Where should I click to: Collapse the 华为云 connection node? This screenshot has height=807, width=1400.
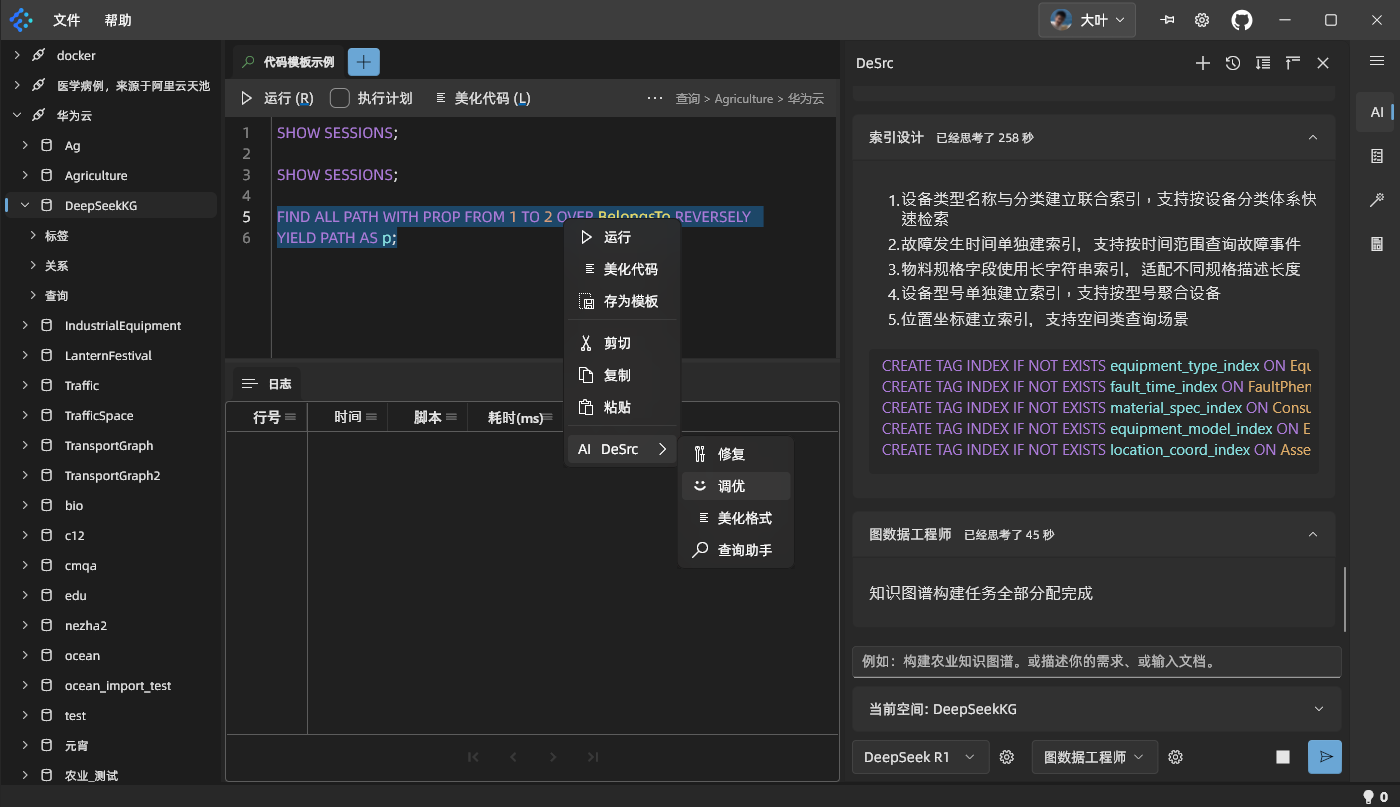click(17, 115)
